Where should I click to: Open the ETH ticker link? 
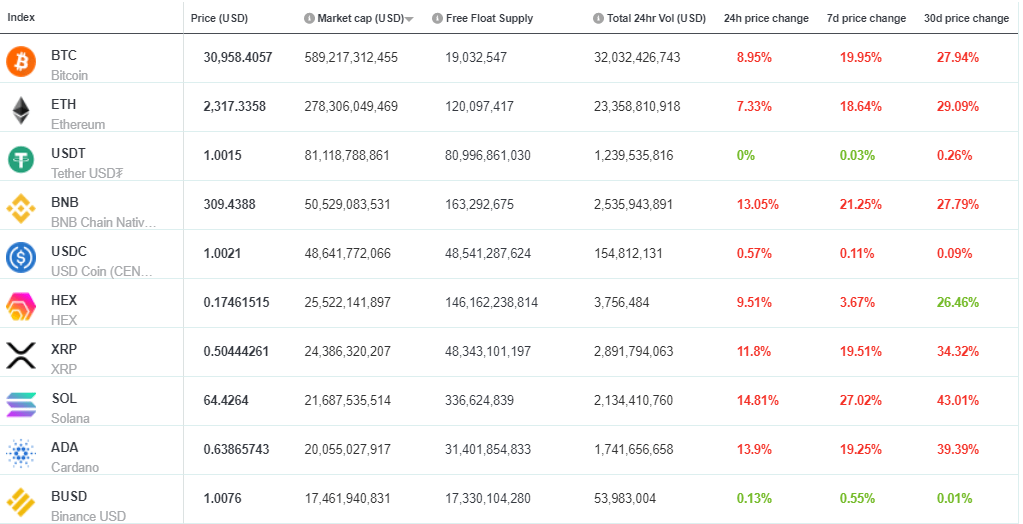(x=63, y=104)
